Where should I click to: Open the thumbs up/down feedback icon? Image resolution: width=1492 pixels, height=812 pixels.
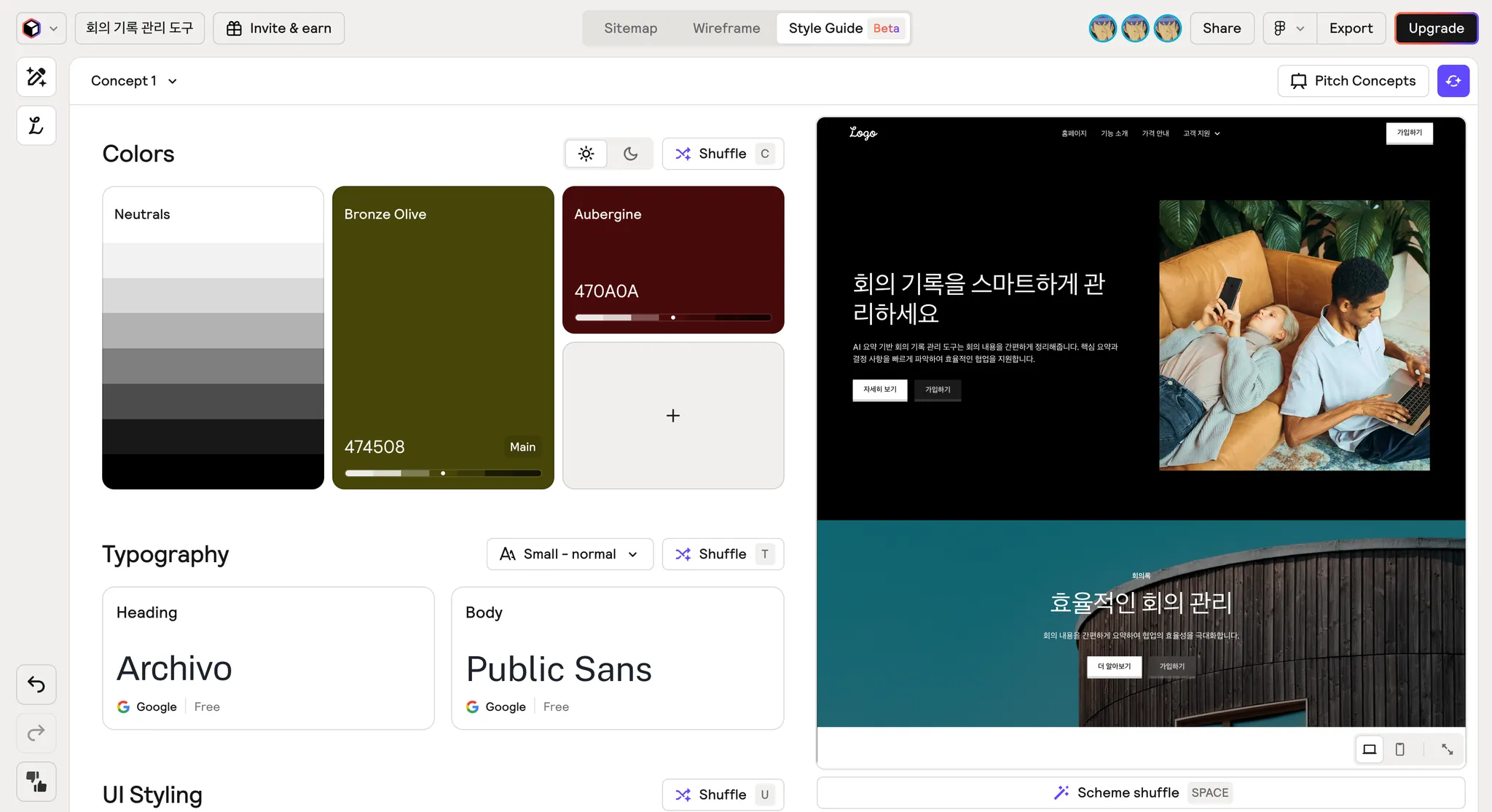(x=36, y=781)
